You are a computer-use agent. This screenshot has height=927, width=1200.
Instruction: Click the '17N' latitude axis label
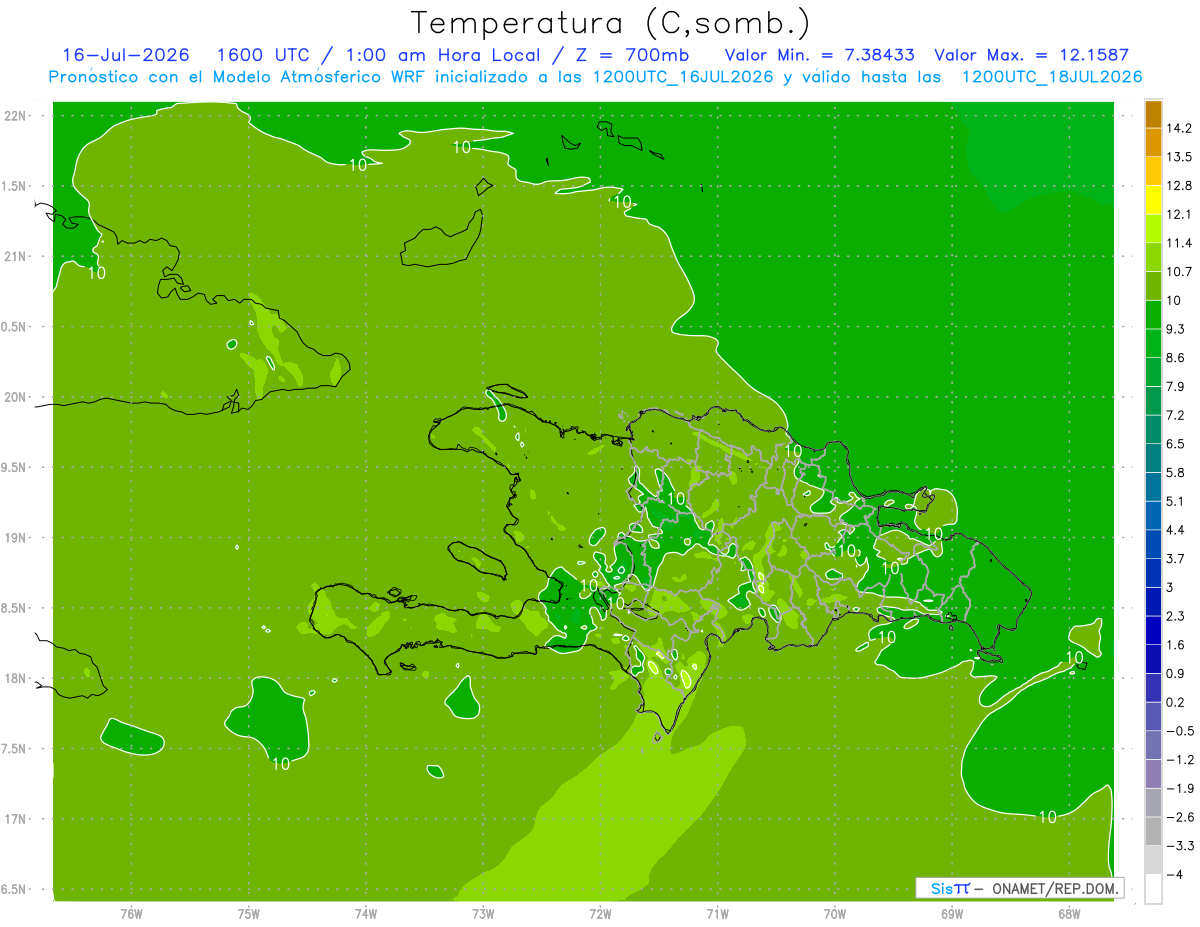15,819
